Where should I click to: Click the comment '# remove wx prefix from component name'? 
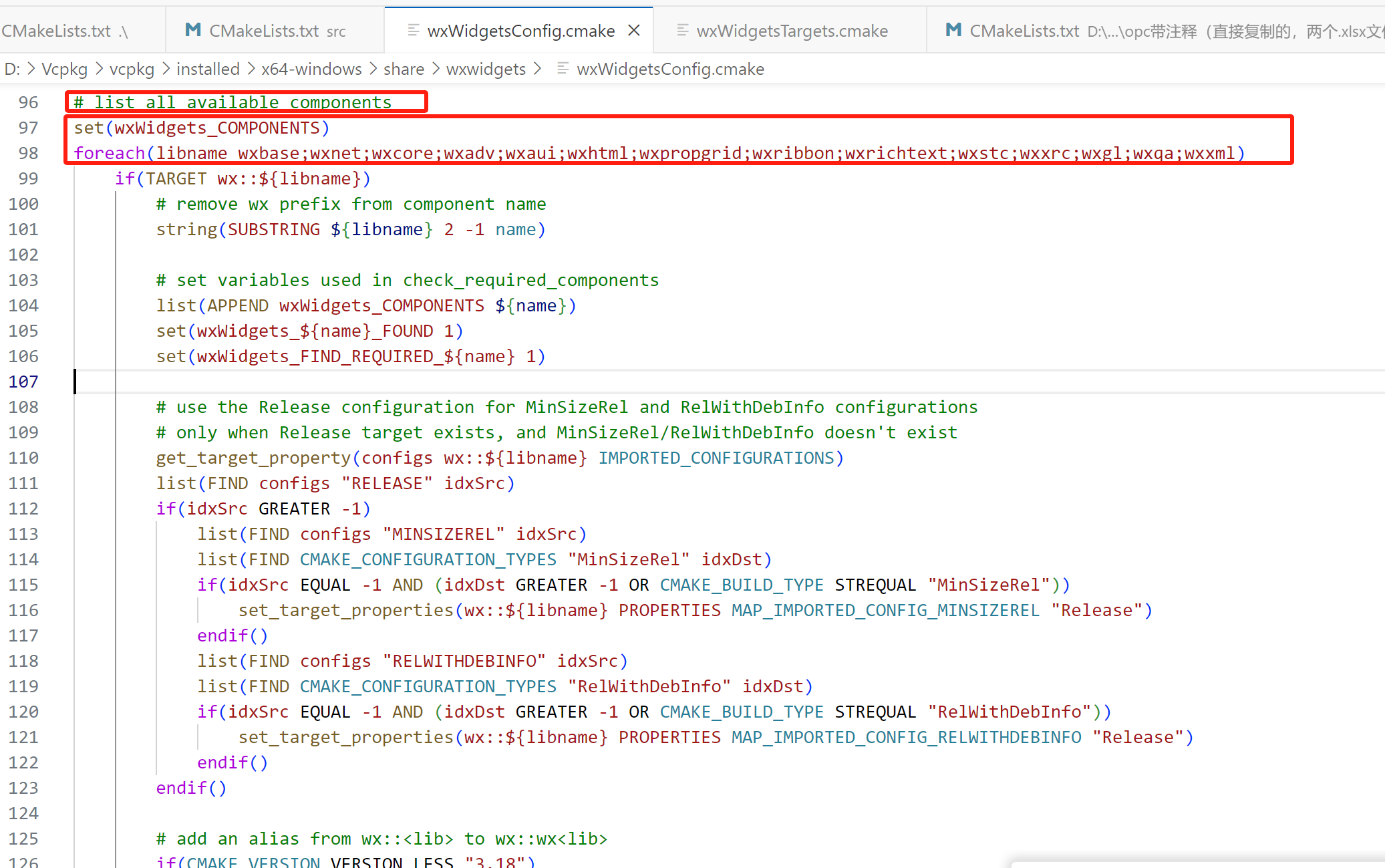[351, 204]
